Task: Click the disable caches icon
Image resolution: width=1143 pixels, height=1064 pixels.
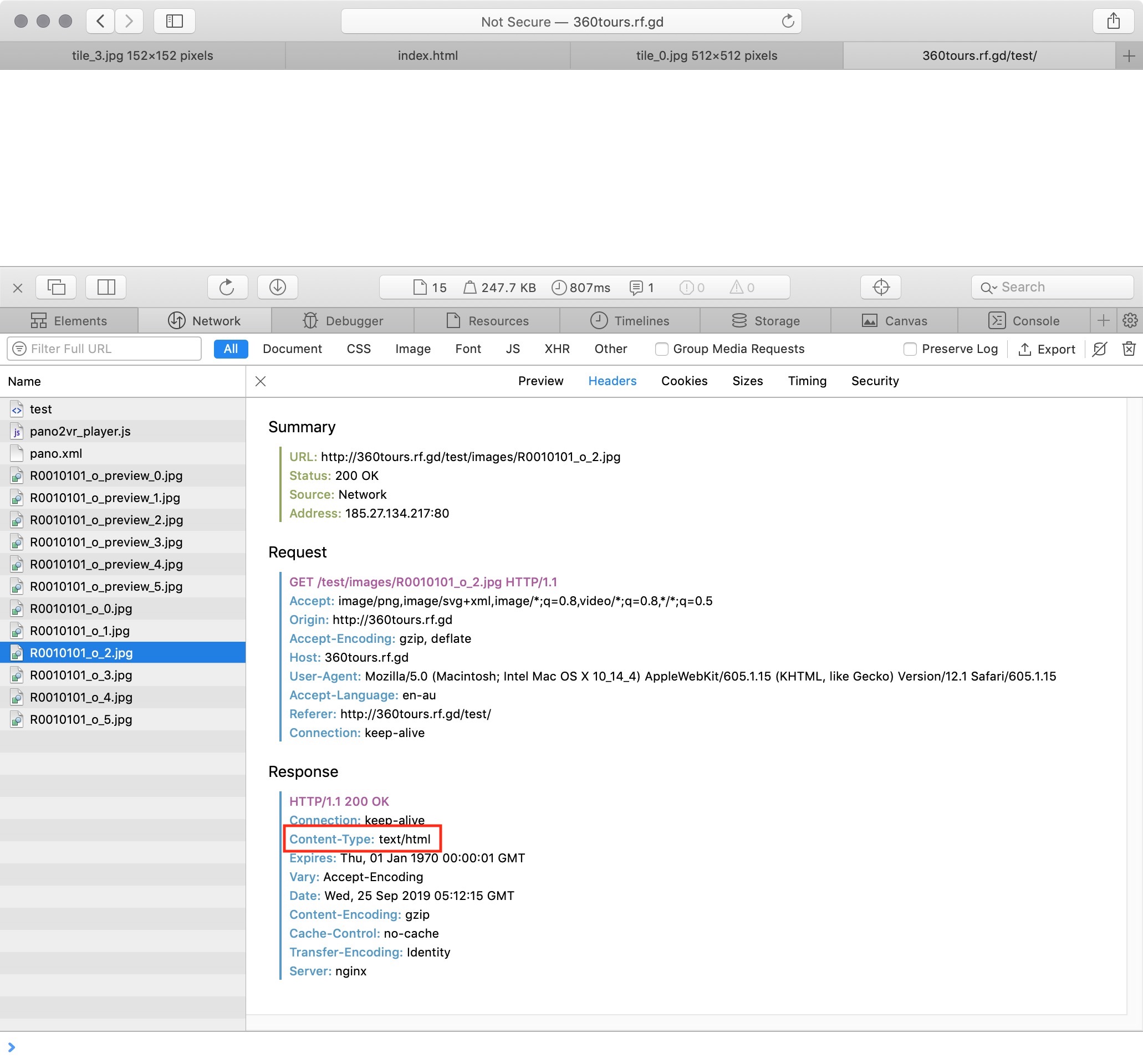Action: [1099, 349]
